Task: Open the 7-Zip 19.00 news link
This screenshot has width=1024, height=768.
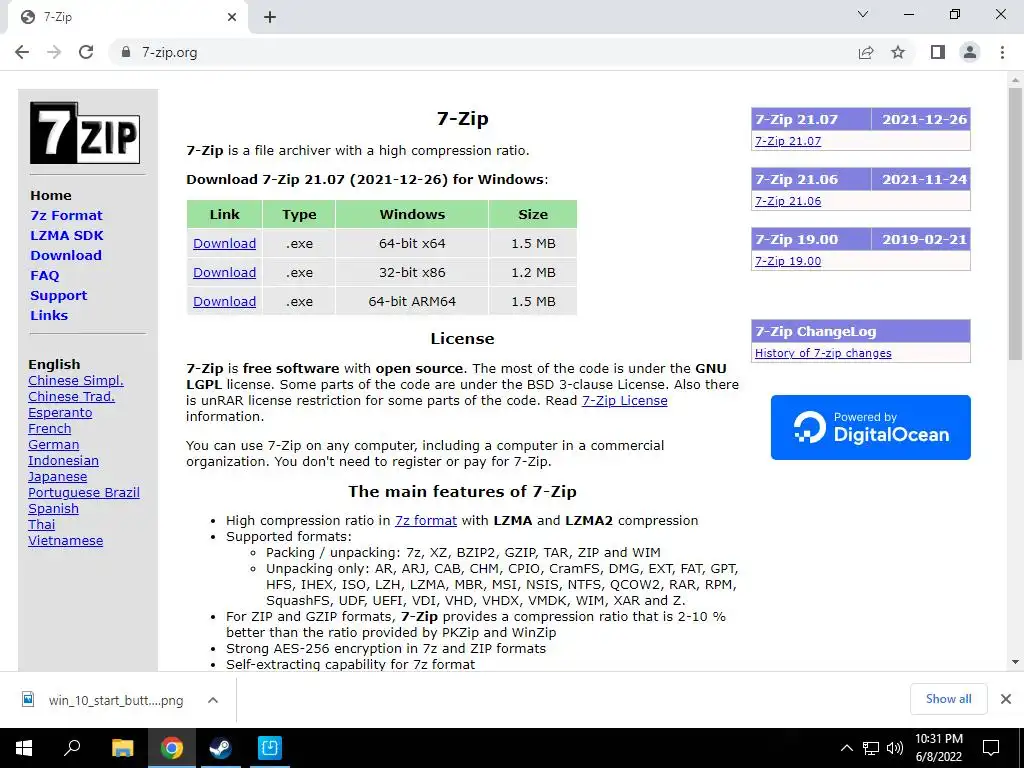Action: tap(788, 261)
